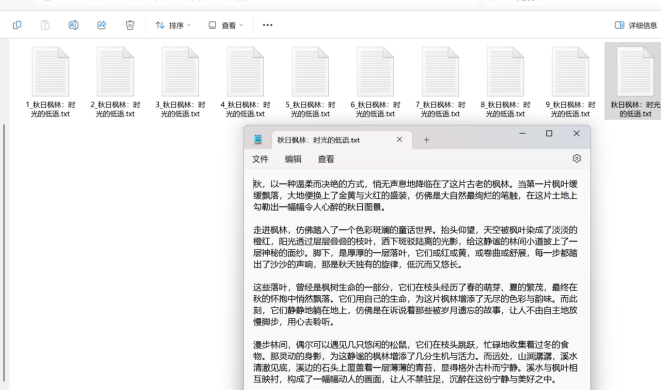Toggle the 详细信息 details pane
The image size is (662, 390).
[635, 25]
